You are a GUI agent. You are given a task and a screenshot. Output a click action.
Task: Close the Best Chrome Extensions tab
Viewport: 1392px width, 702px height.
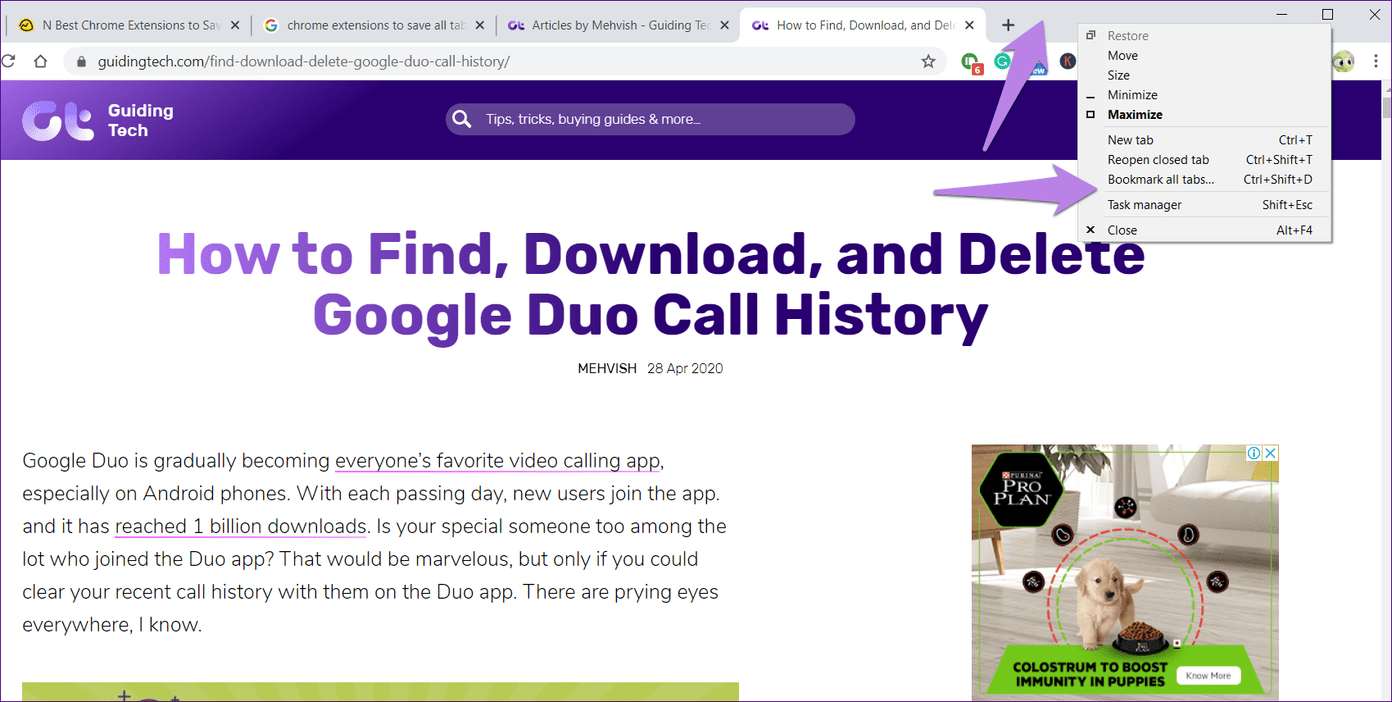pyautogui.click(x=235, y=25)
